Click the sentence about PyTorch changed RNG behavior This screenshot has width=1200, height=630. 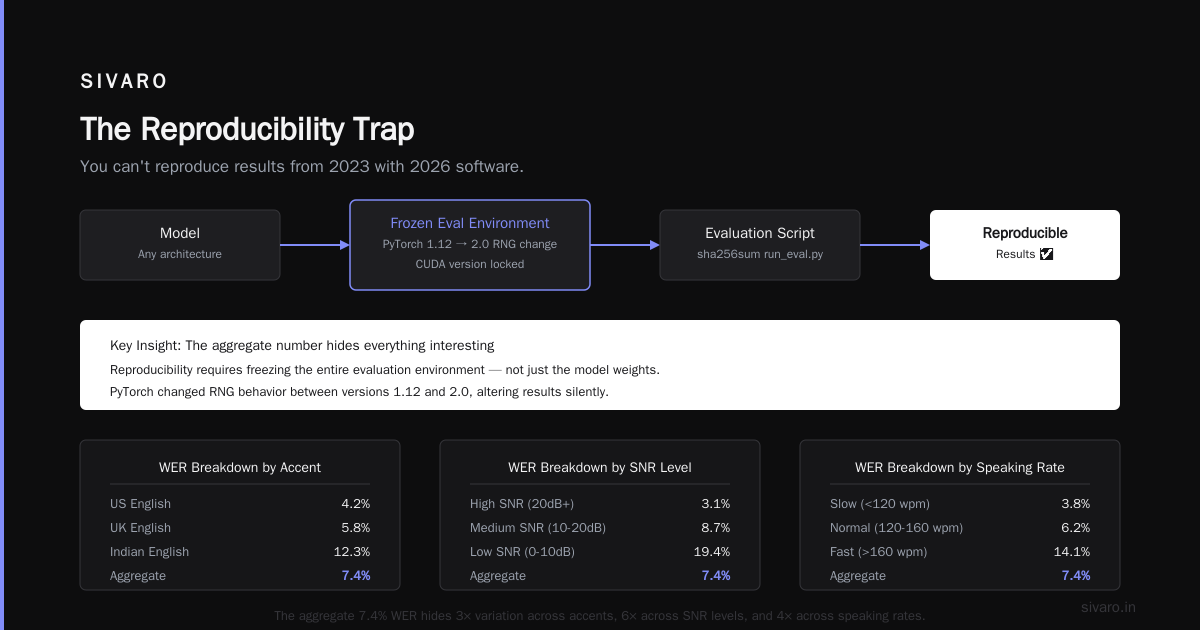pyautogui.click(x=360, y=392)
